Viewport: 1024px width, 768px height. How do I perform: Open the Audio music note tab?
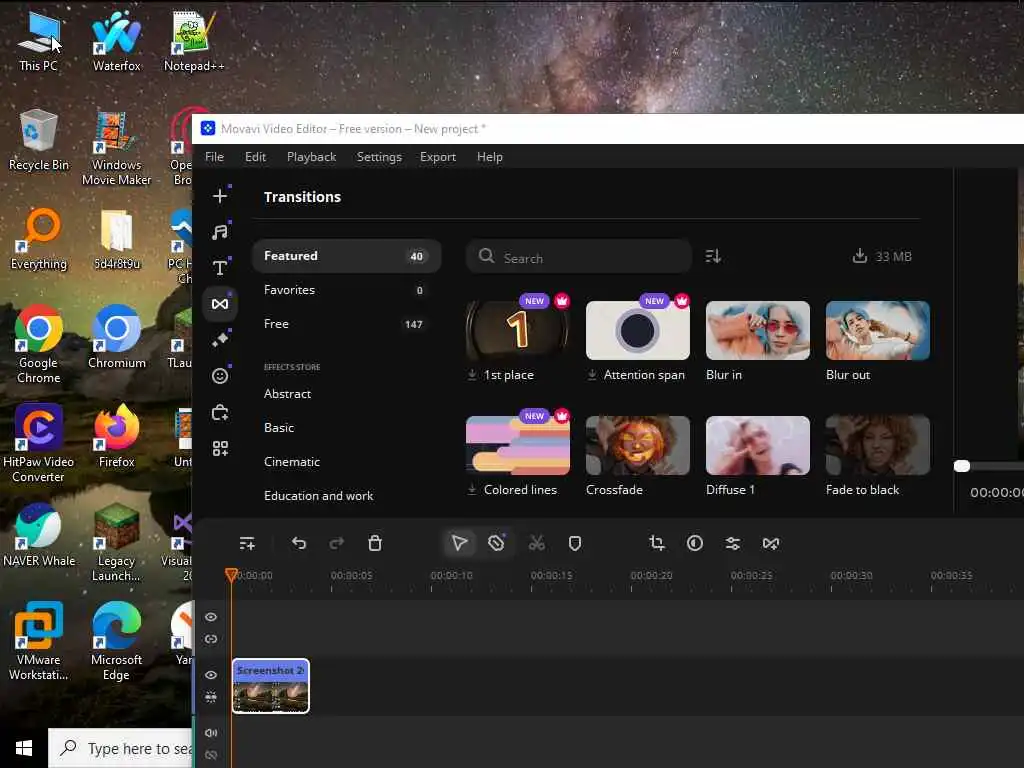pos(220,231)
